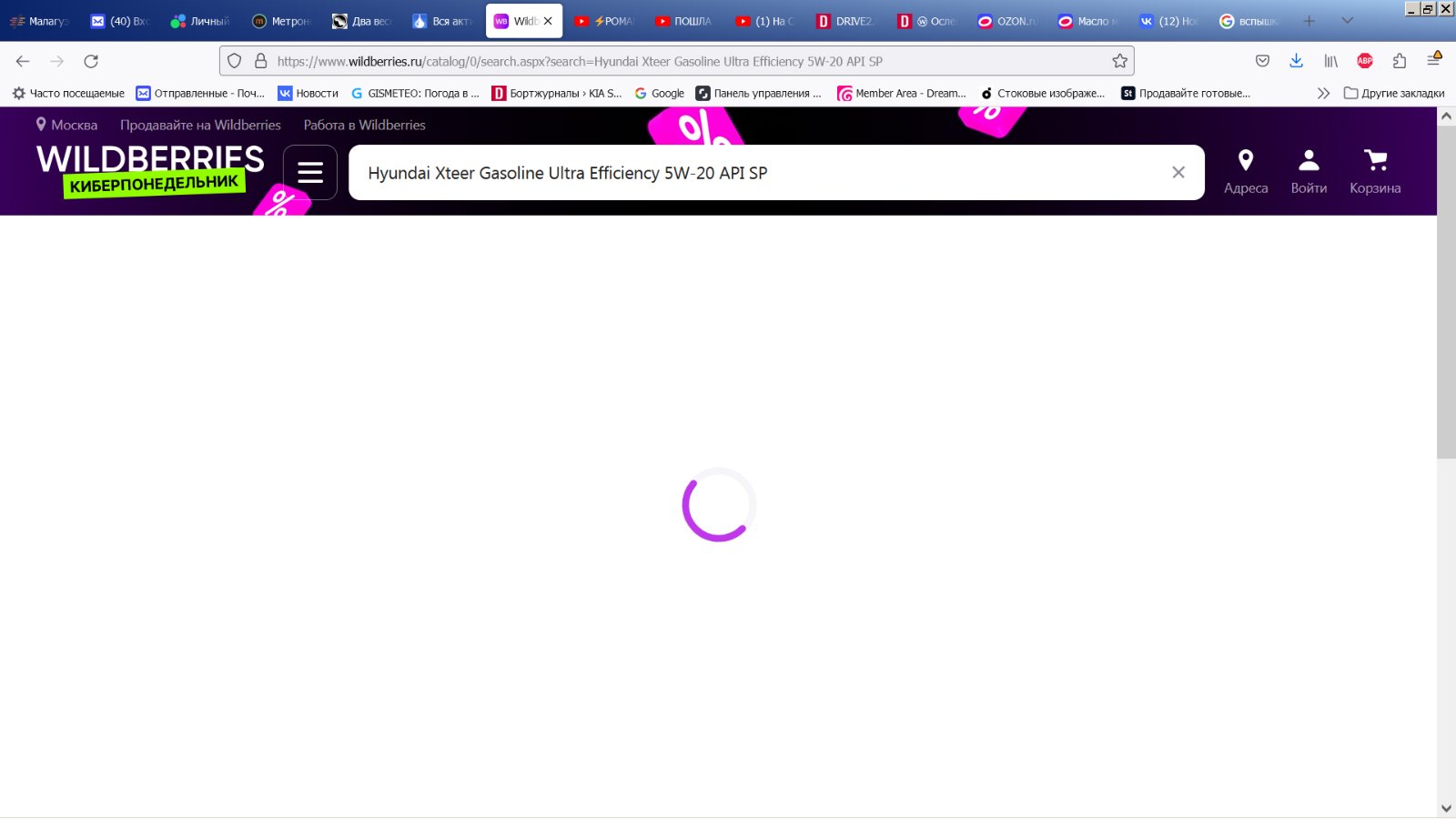
Task: Open the Продавайте на Wildberries link
Action: pyautogui.click(x=200, y=125)
